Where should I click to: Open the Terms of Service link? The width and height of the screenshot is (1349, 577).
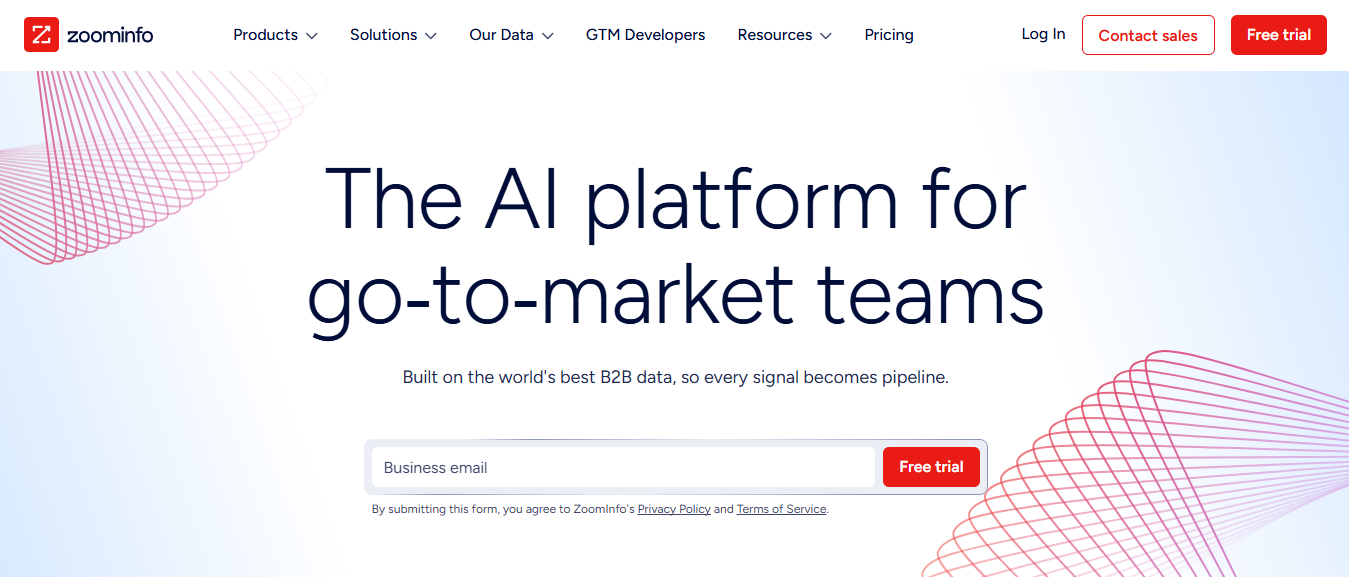[781, 509]
